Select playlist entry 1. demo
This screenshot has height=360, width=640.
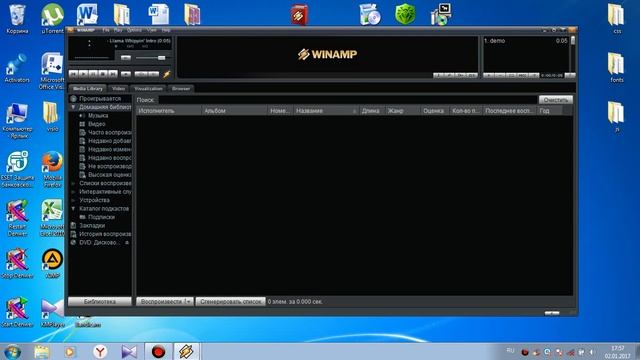coord(526,41)
